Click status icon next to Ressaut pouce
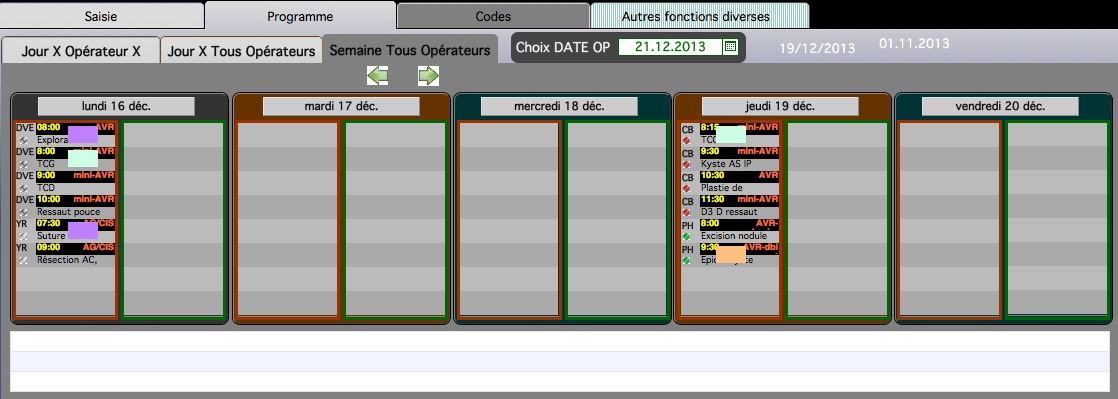 pos(23,212)
